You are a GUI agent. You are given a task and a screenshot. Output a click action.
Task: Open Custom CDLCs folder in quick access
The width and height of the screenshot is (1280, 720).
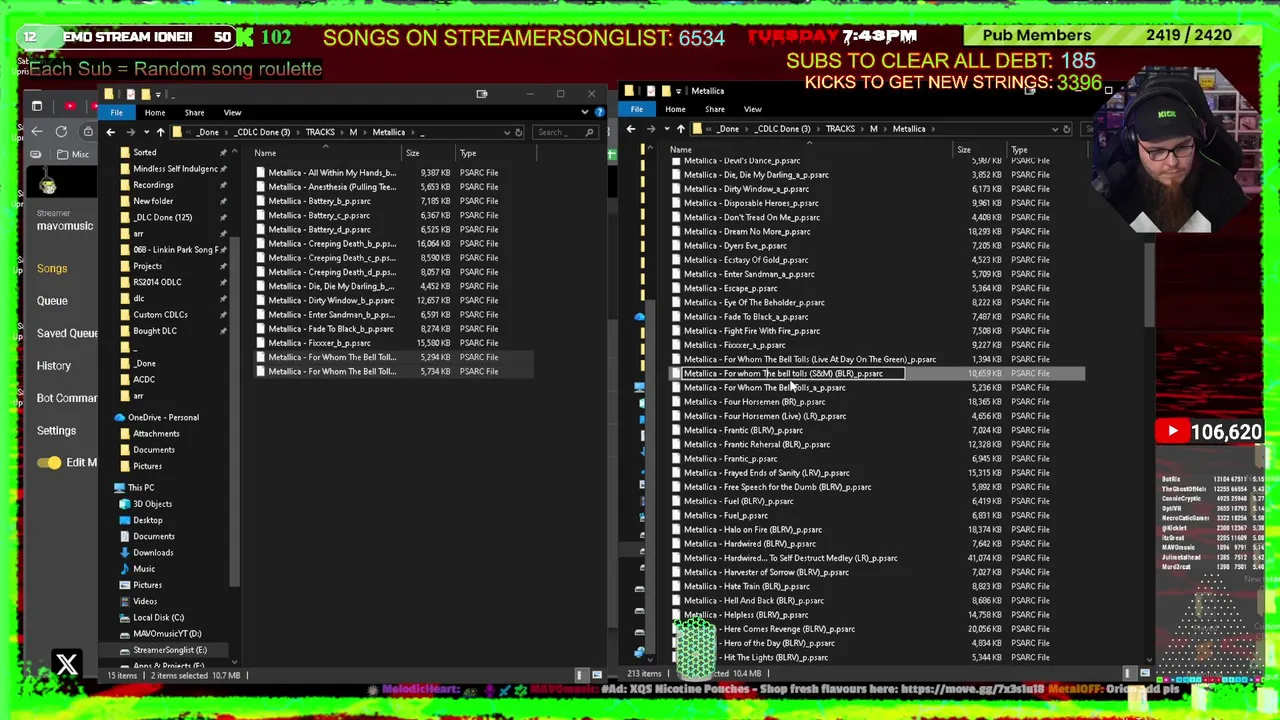160,314
